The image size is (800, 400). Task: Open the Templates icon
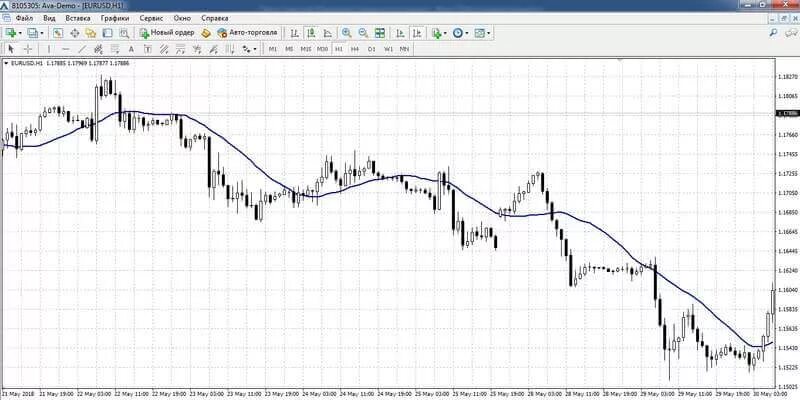tap(480, 33)
